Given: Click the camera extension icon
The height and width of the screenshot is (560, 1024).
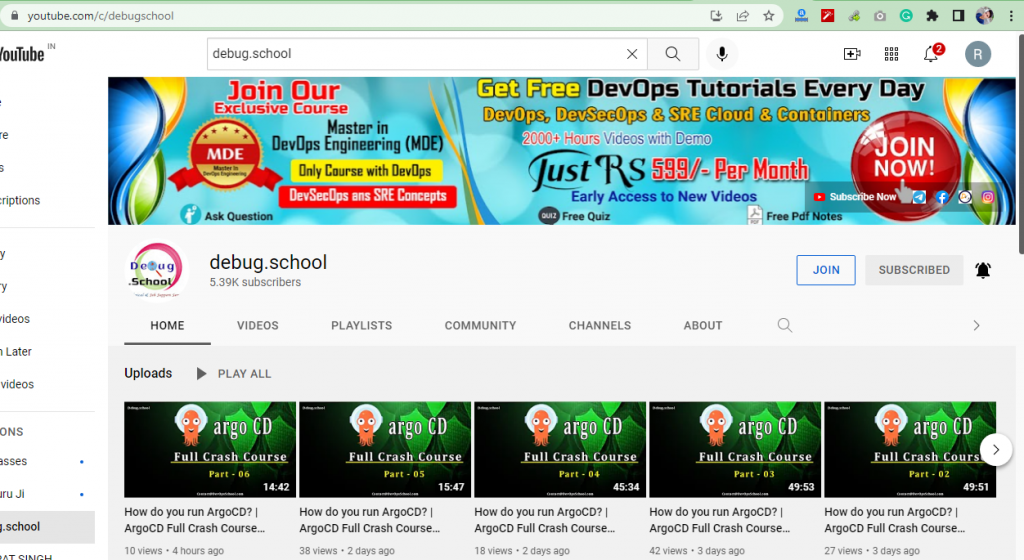Looking at the screenshot, I should pos(880,16).
